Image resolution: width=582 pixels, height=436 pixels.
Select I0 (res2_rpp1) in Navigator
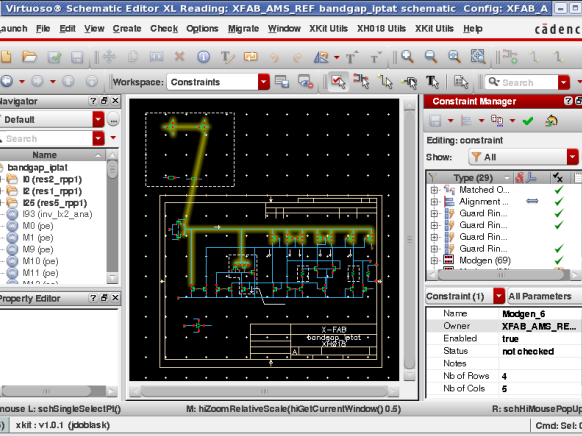[x=52, y=180]
